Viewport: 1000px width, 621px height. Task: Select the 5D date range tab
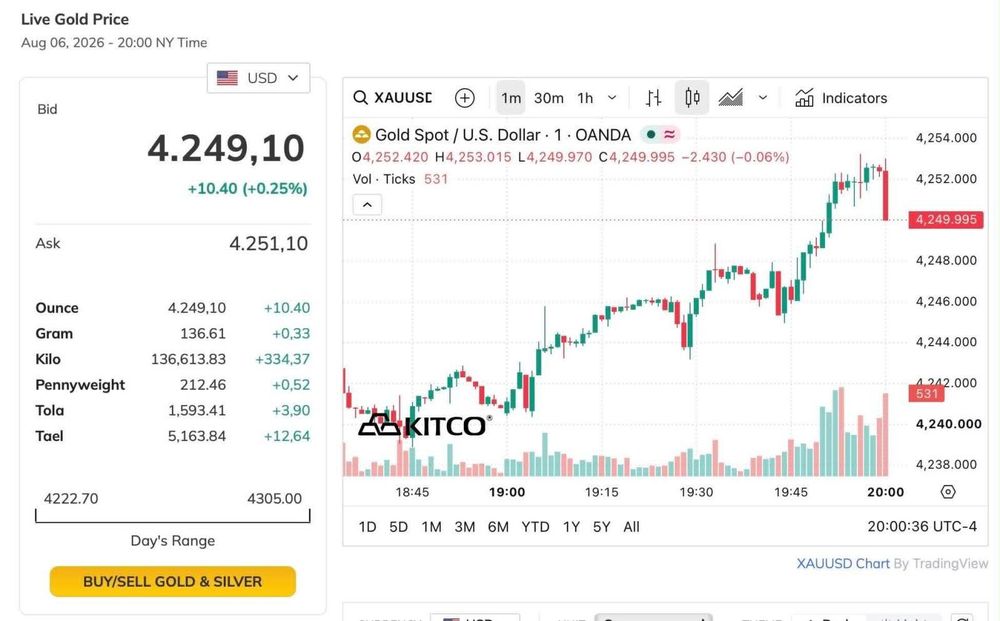click(399, 527)
